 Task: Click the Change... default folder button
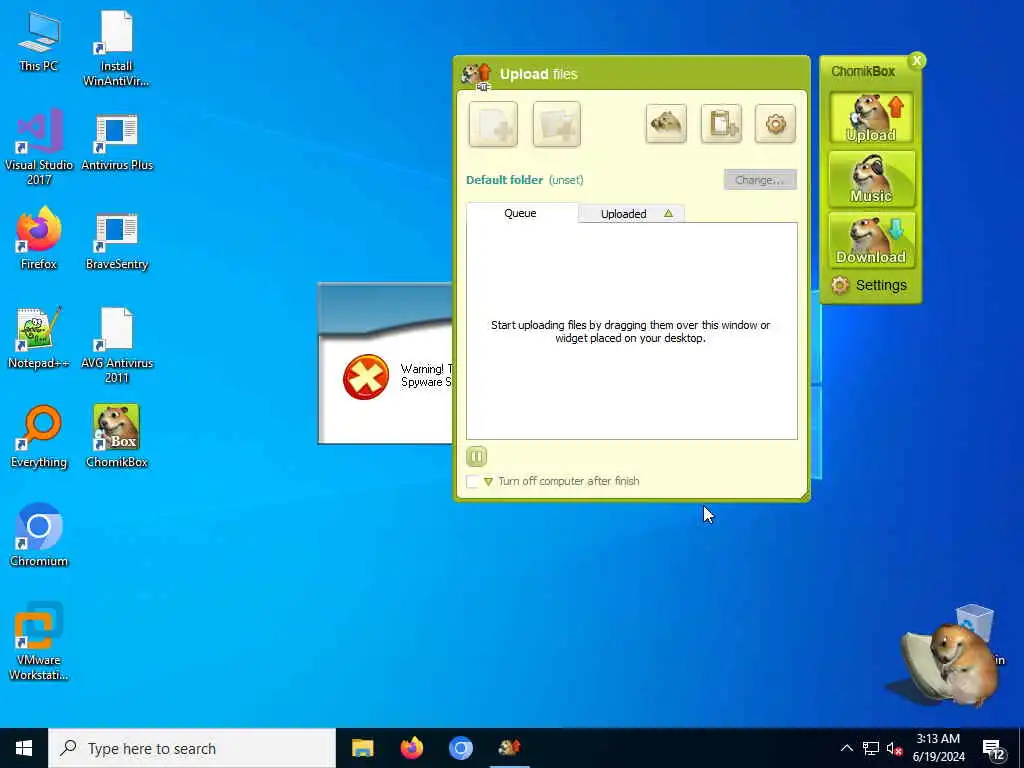pos(760,180)
